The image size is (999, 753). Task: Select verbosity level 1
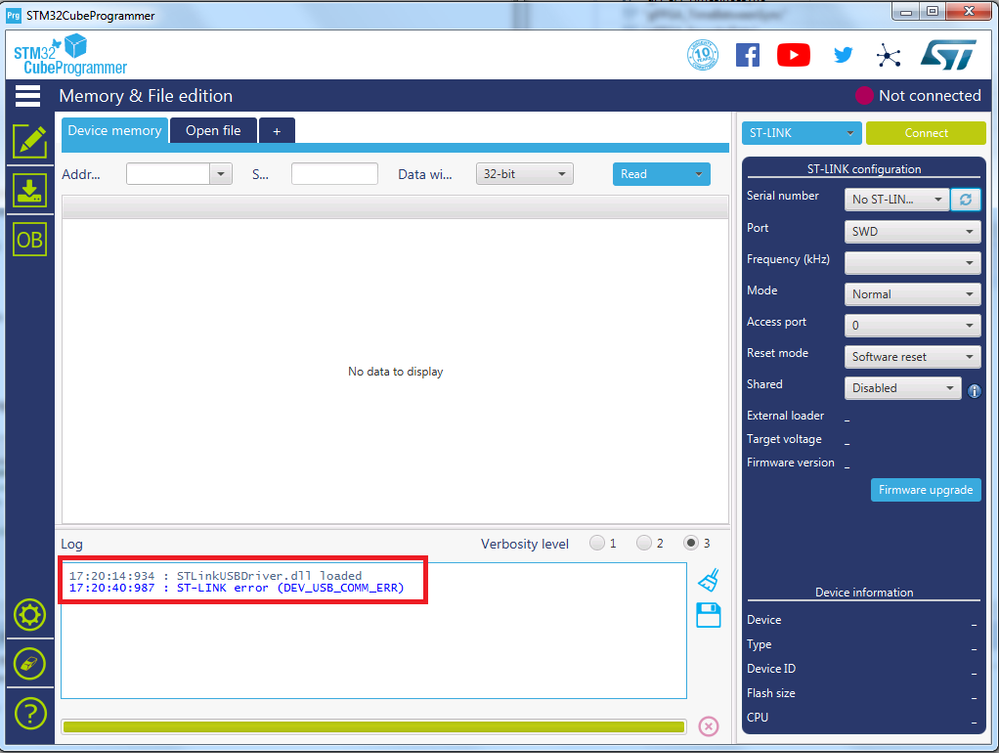[597, 543]
